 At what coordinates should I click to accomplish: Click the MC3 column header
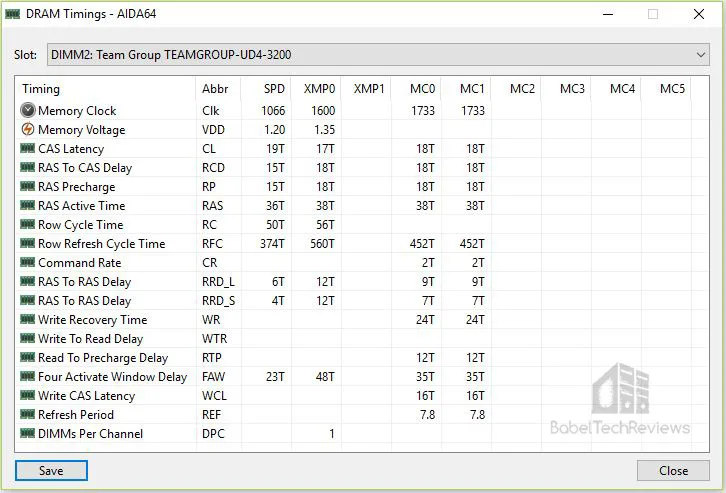(x=566, y=88)
